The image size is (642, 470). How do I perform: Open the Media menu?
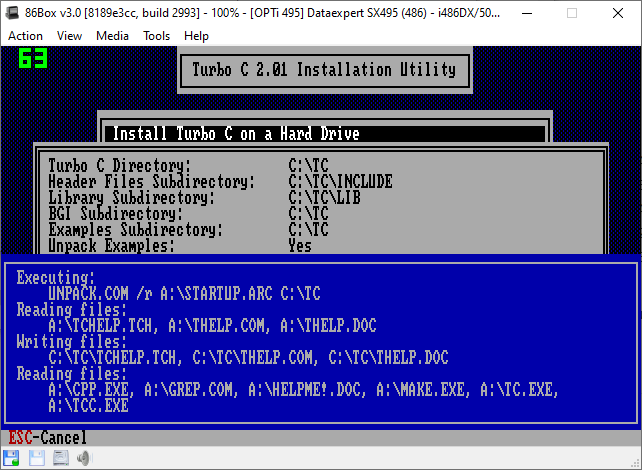click(x=113, y=35)
